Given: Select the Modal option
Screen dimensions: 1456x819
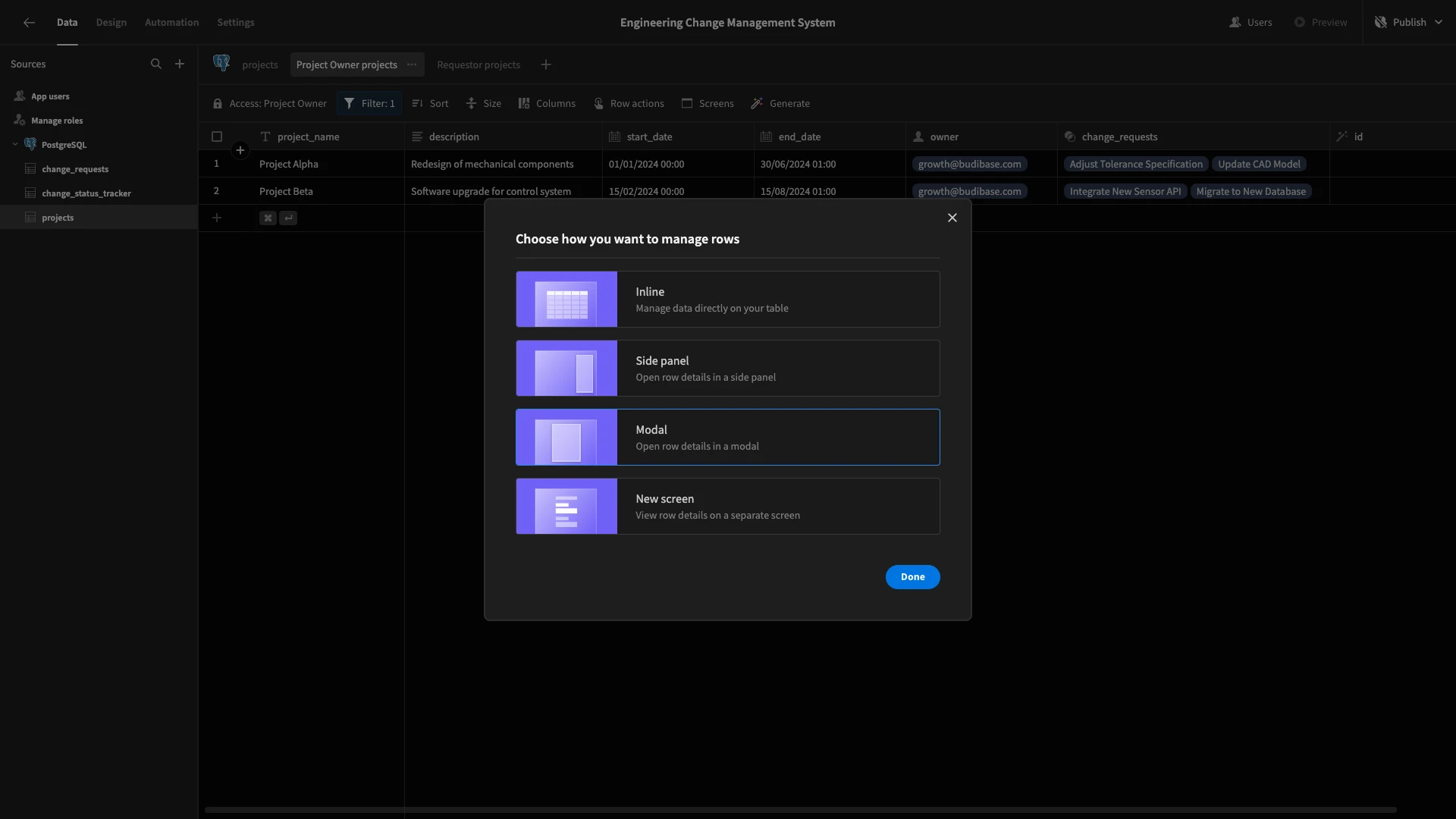Looking at the screenshot, I should pos(728,438).
